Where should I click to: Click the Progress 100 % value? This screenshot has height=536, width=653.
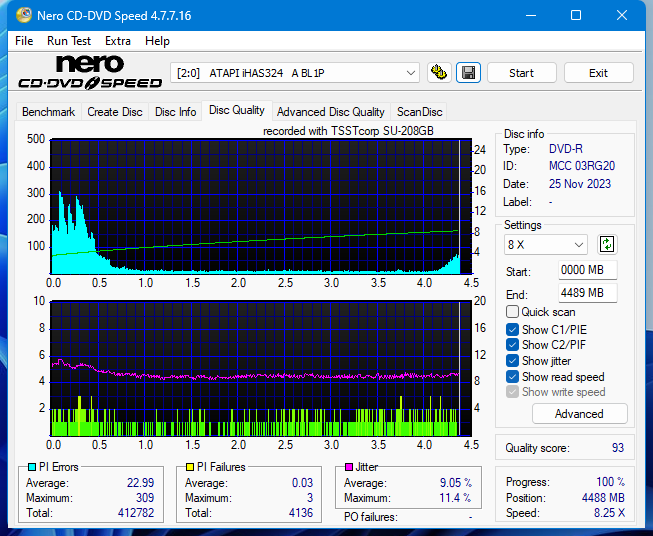(611, 482)
